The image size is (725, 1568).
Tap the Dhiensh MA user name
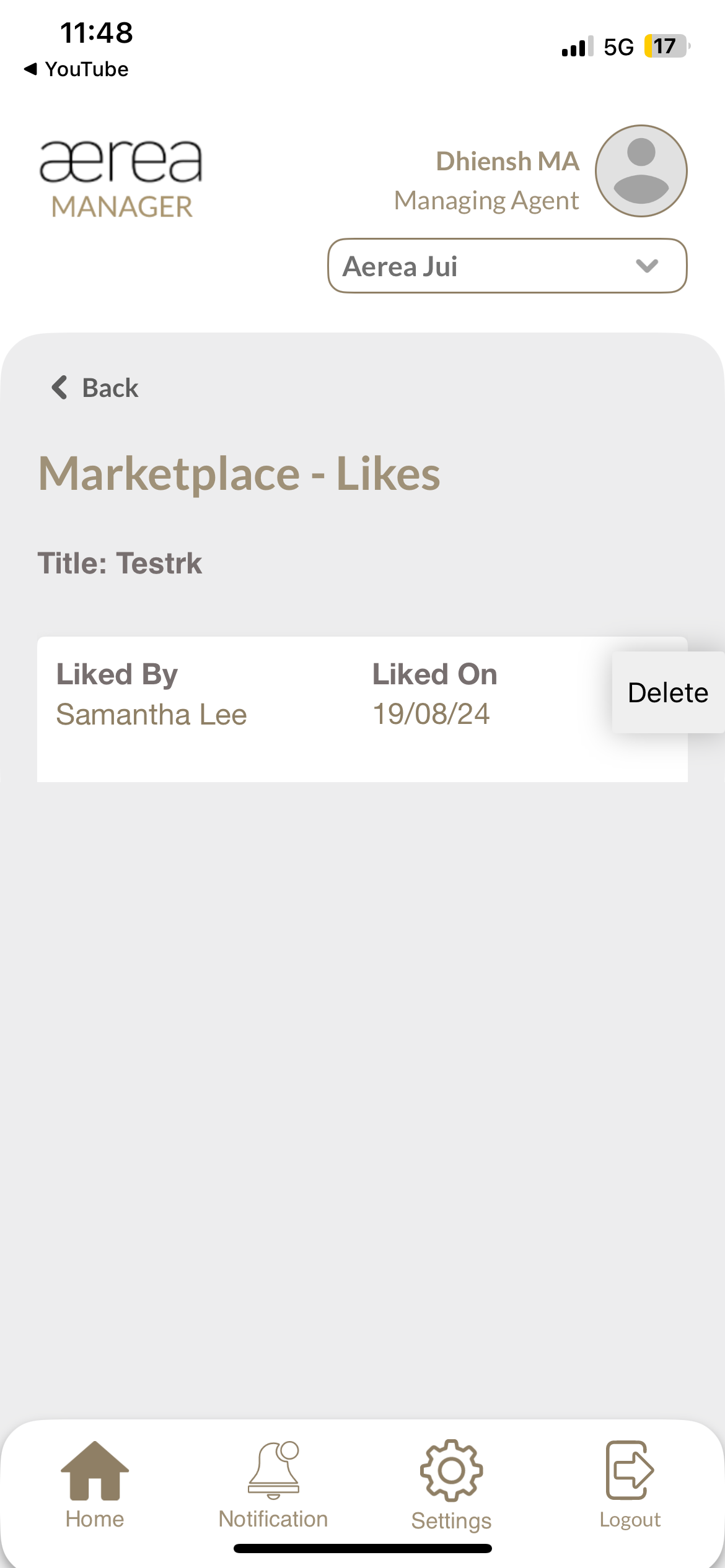point(507,162)
